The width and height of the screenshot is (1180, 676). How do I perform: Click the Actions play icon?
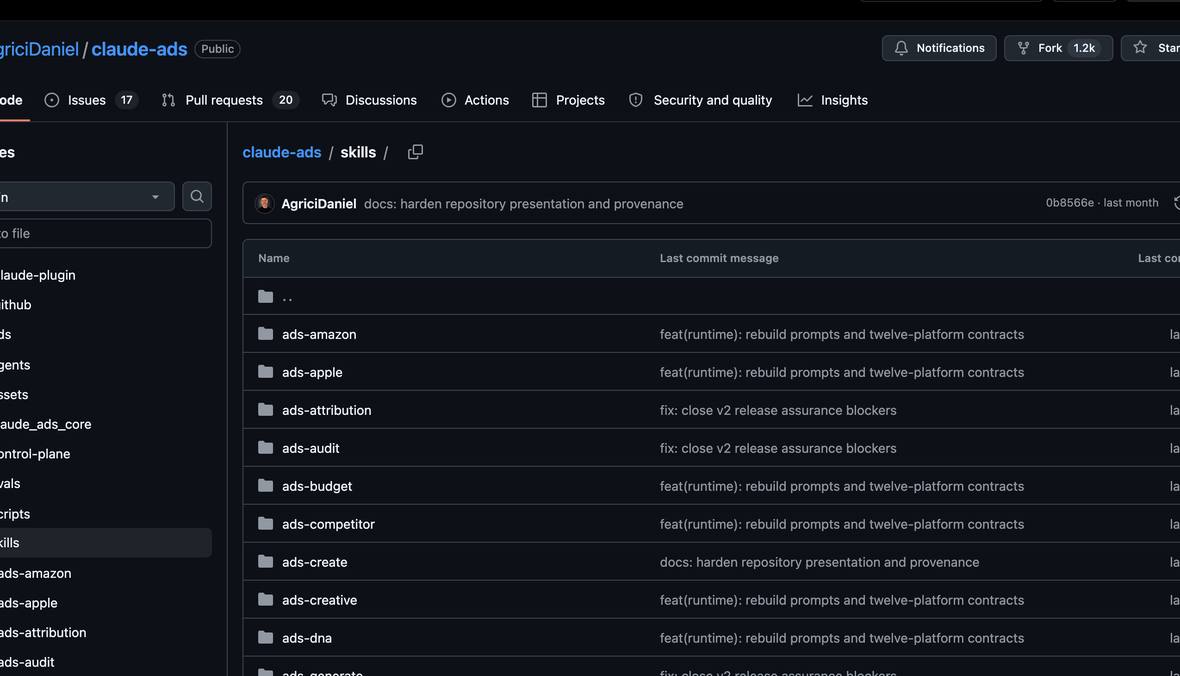click(x=449, y=100)
